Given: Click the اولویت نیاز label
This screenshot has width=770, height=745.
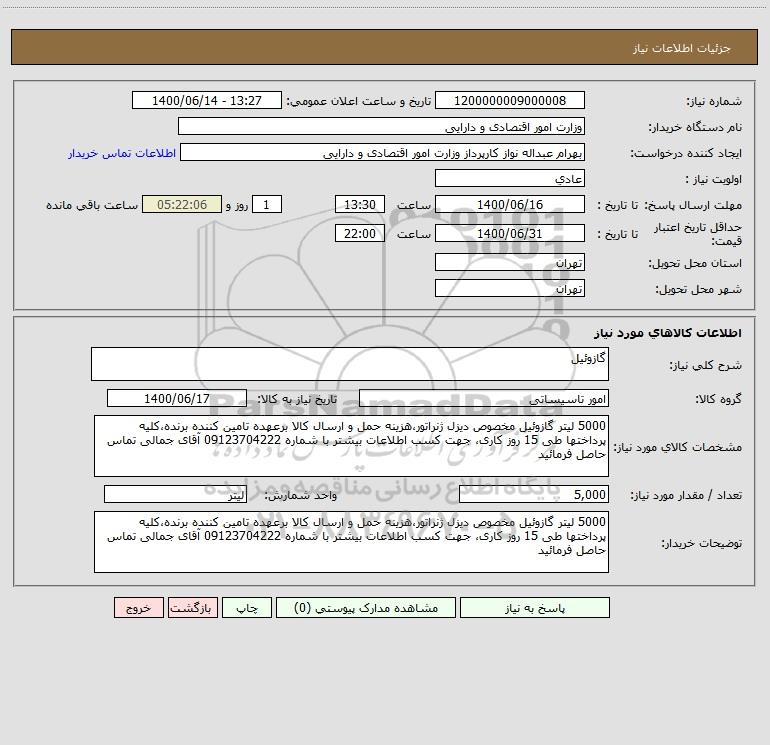Looking at the screenshot, I should click(714, 180).
